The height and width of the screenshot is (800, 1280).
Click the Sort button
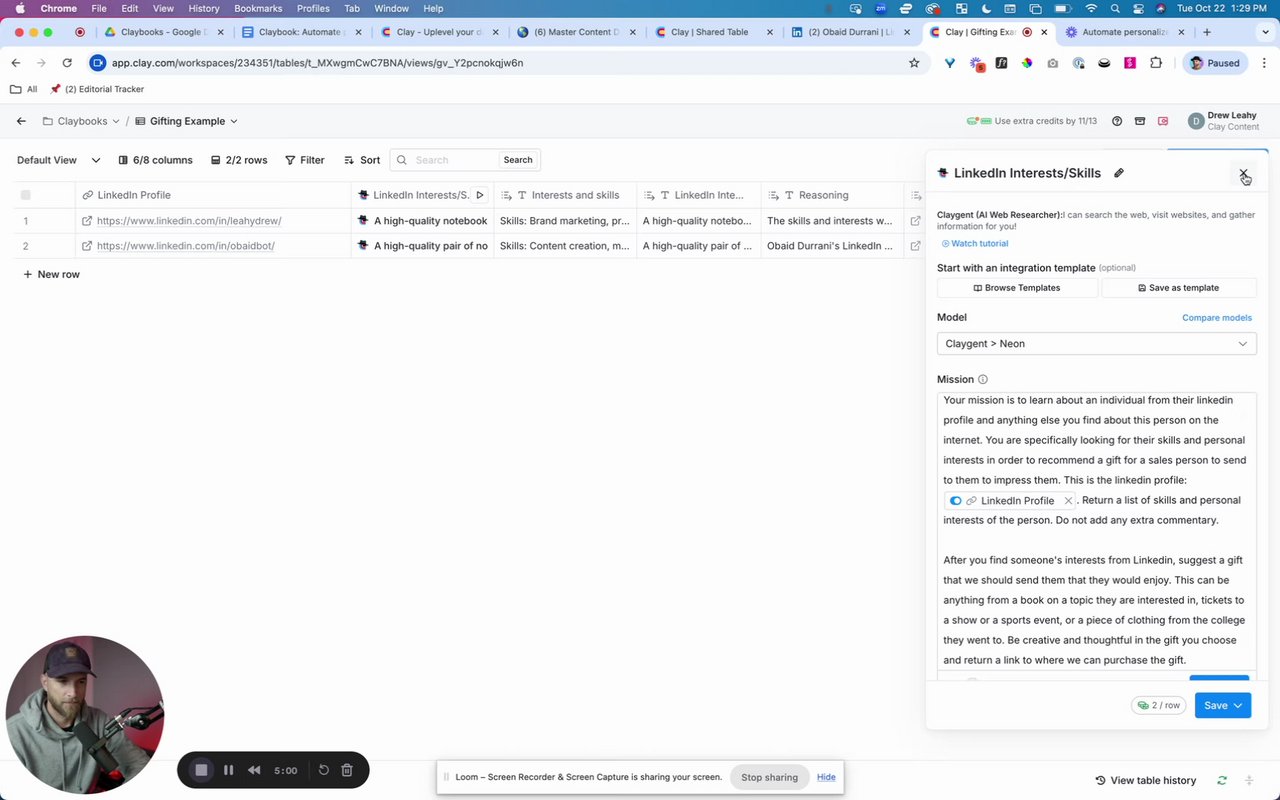[362, 160]
